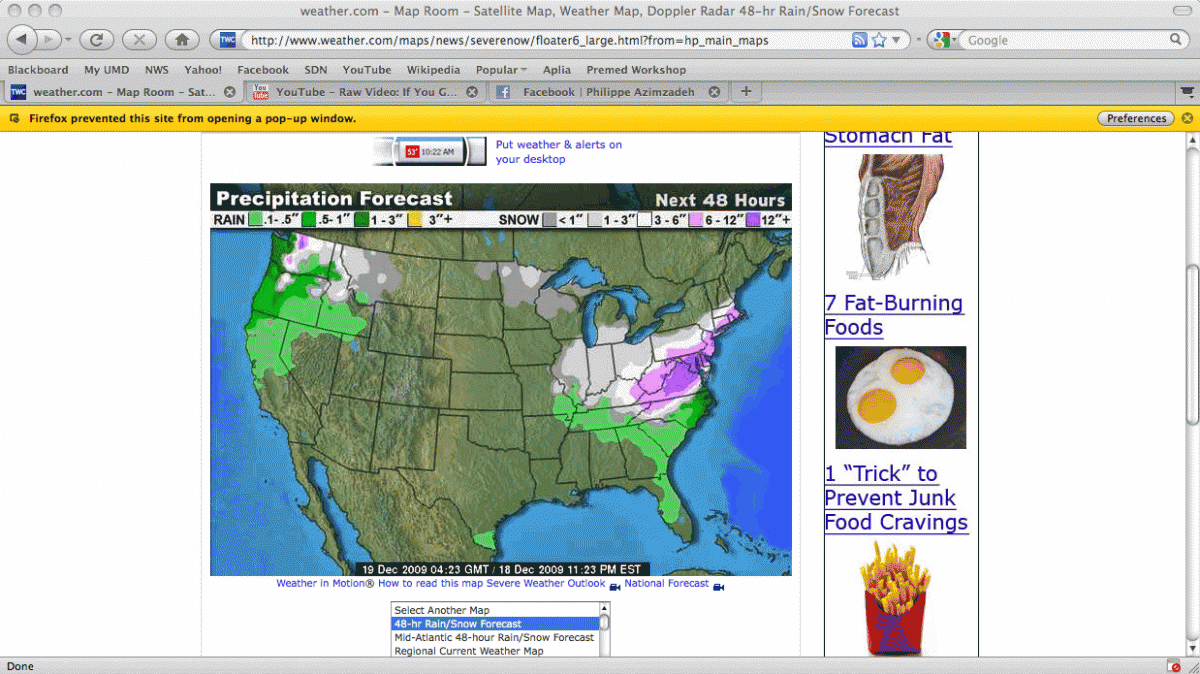Viewport: 1200px width, 674px height.
Task: Open the list all tabs dropdown
Action: click(1188, 92)
